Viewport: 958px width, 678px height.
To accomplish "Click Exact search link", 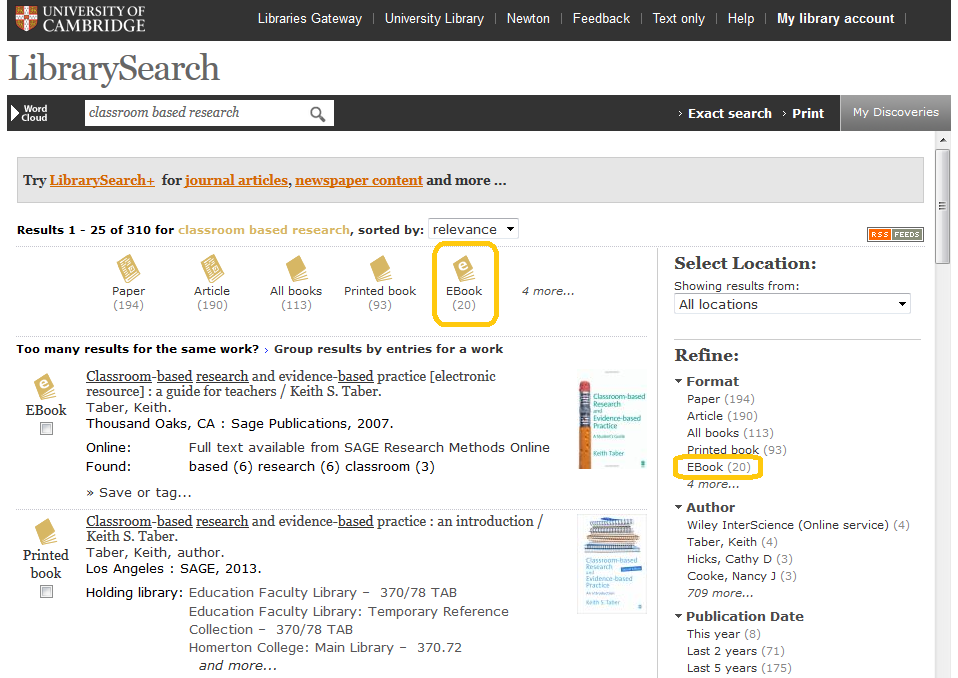I will coord(729,114).
